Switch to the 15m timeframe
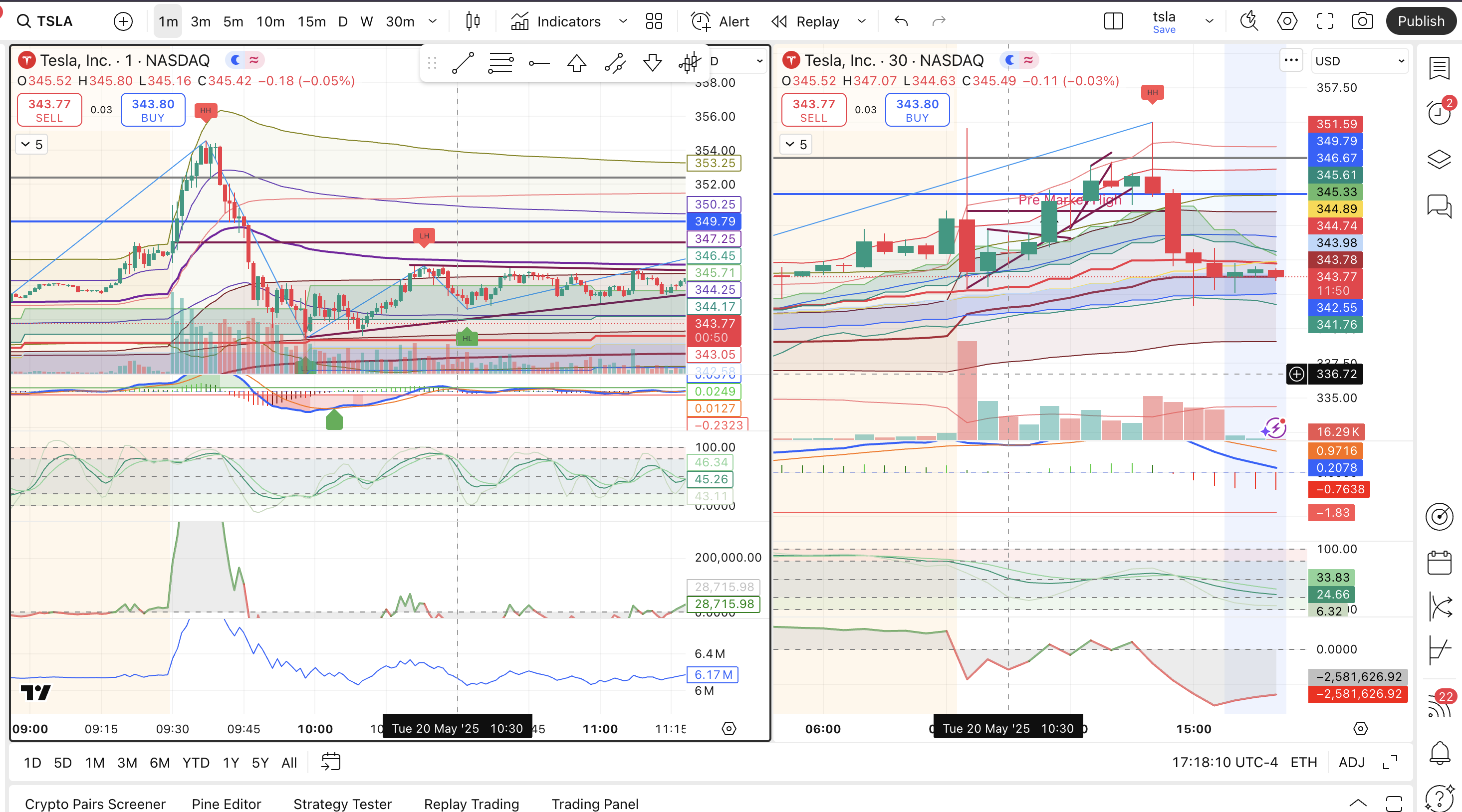 (x=311, y=21)
